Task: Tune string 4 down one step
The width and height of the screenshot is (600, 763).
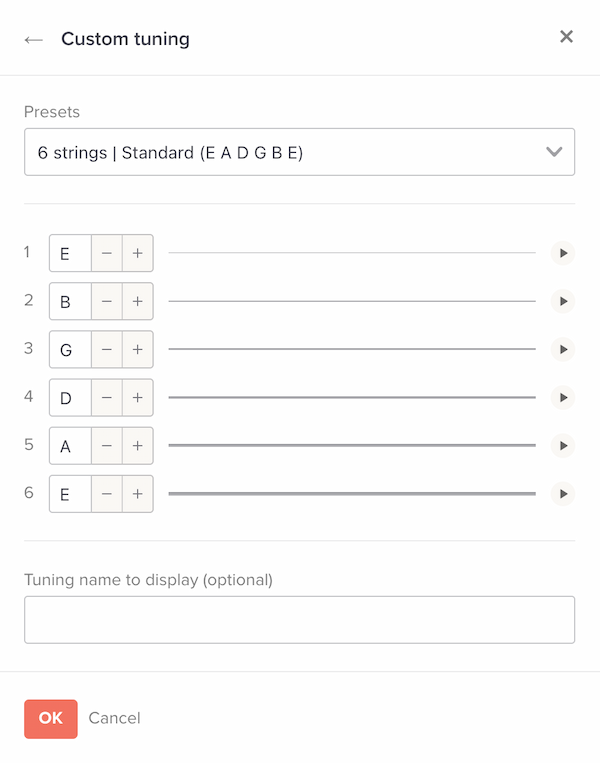Action: pyautogui.click(x=107, y=397)
